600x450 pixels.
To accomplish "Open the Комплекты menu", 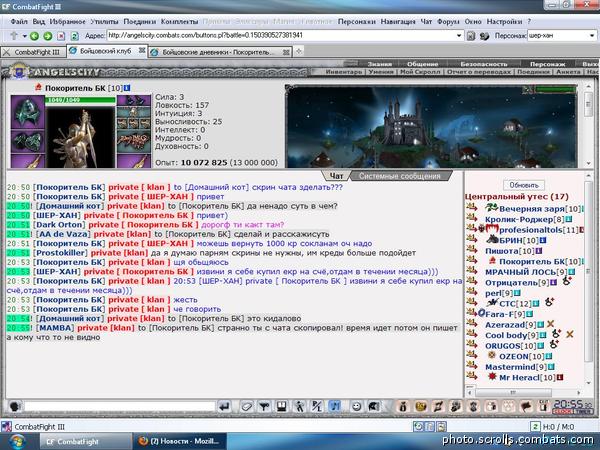I will (179, 22).
